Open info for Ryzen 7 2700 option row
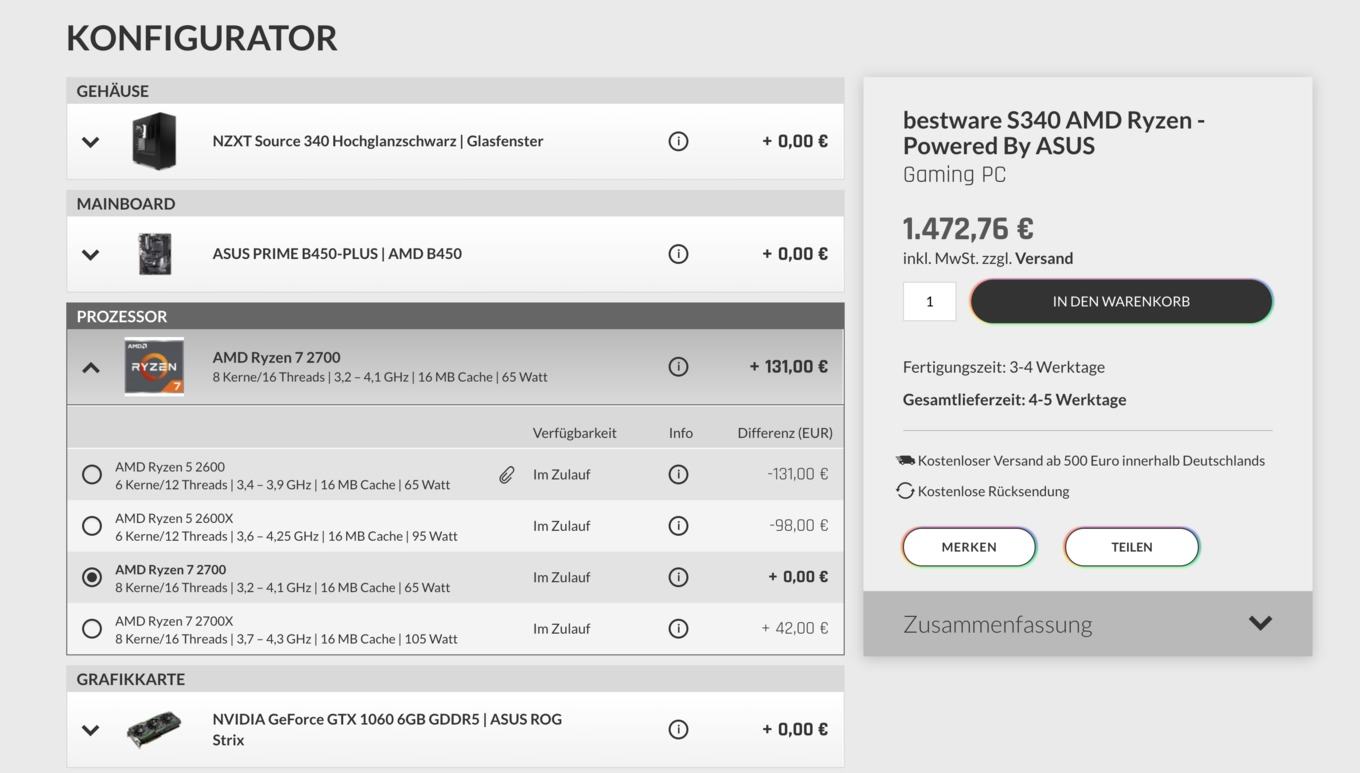The image size is (1360, 773). 678,577
